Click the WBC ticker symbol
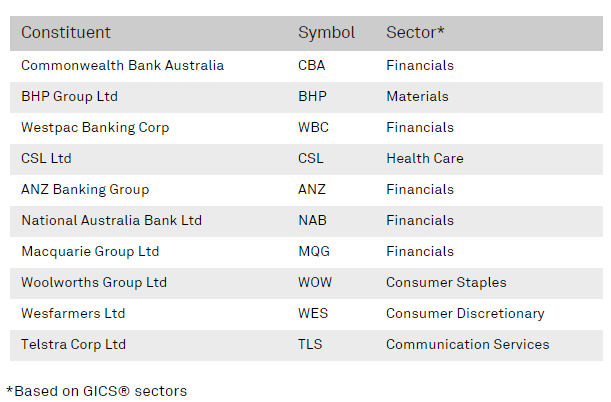The image size is (611, 402). click(313, 127)
